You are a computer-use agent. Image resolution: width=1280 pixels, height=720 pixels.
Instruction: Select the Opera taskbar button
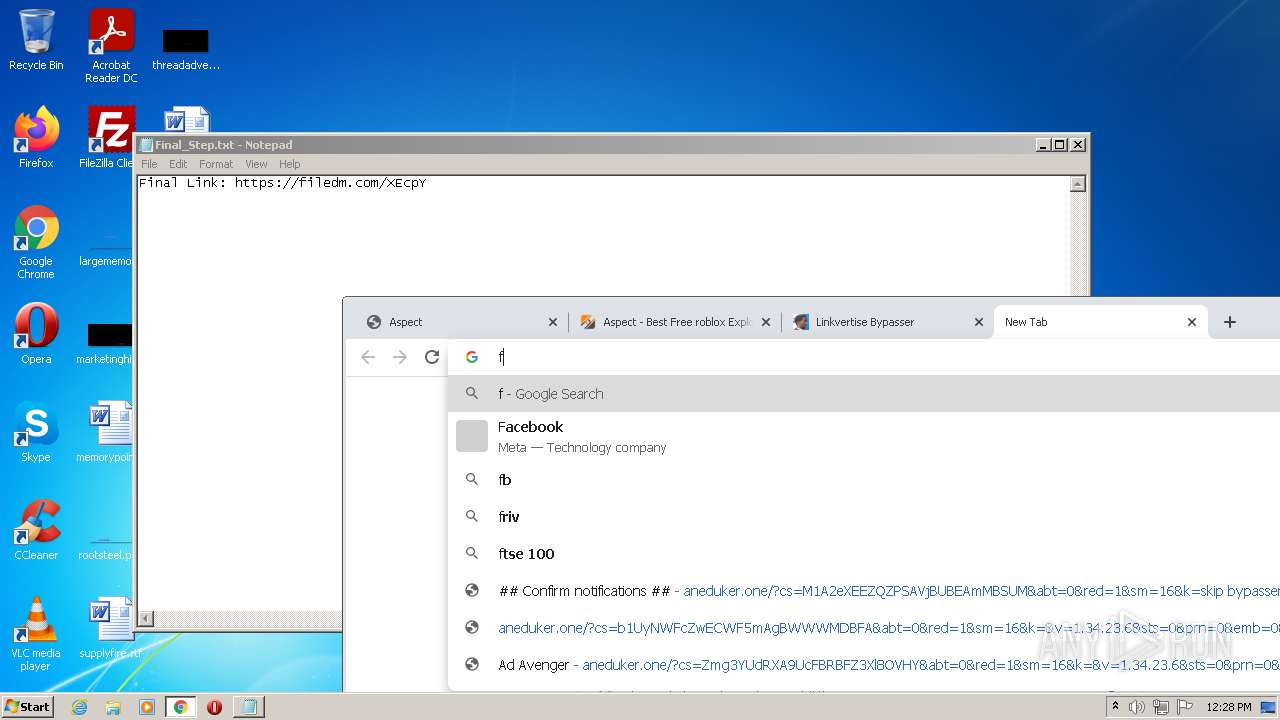tap(214, 707)
